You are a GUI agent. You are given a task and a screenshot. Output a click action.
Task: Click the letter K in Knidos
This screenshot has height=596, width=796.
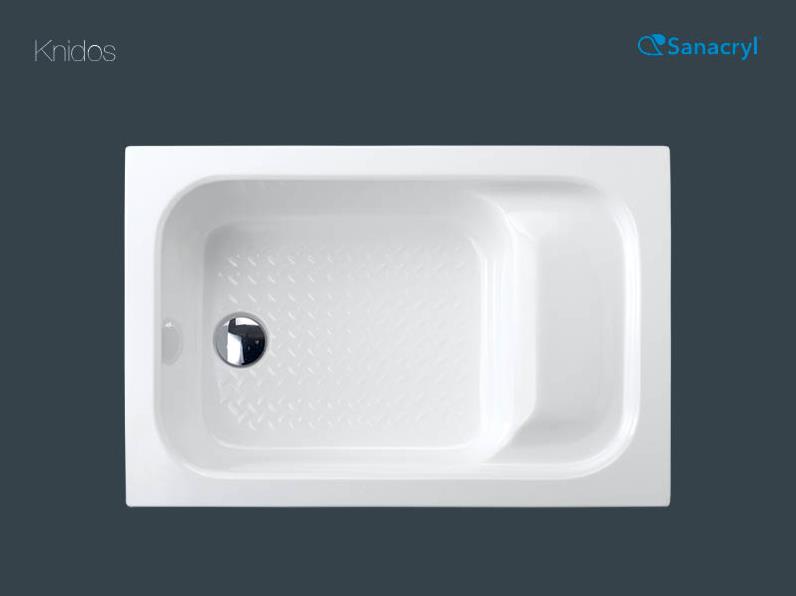click(x=41, y=51)
